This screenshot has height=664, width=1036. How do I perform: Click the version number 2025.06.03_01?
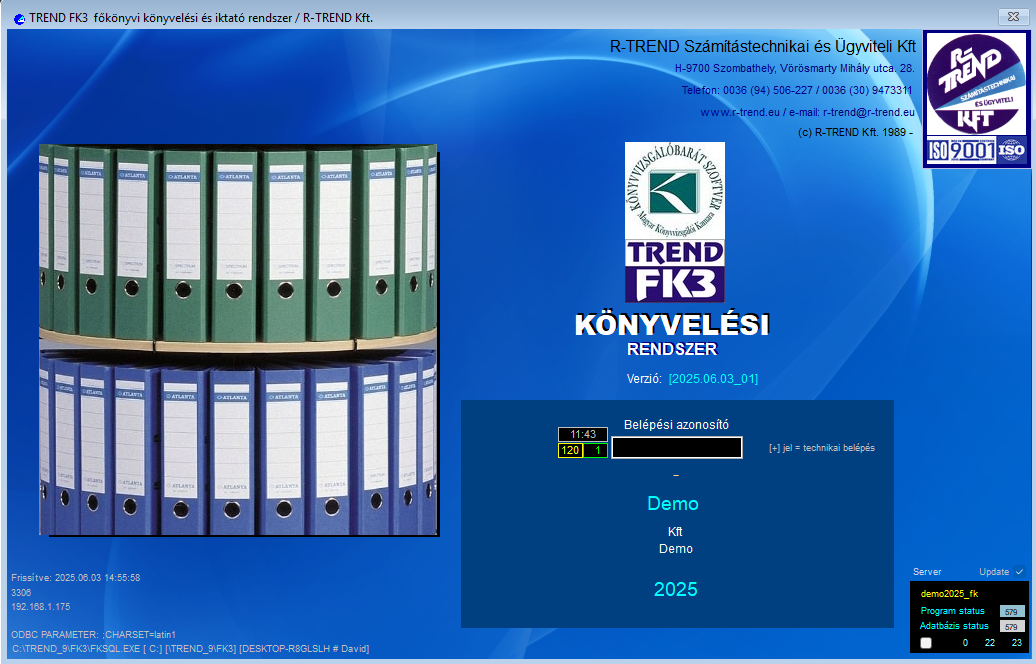click(713, 379)
